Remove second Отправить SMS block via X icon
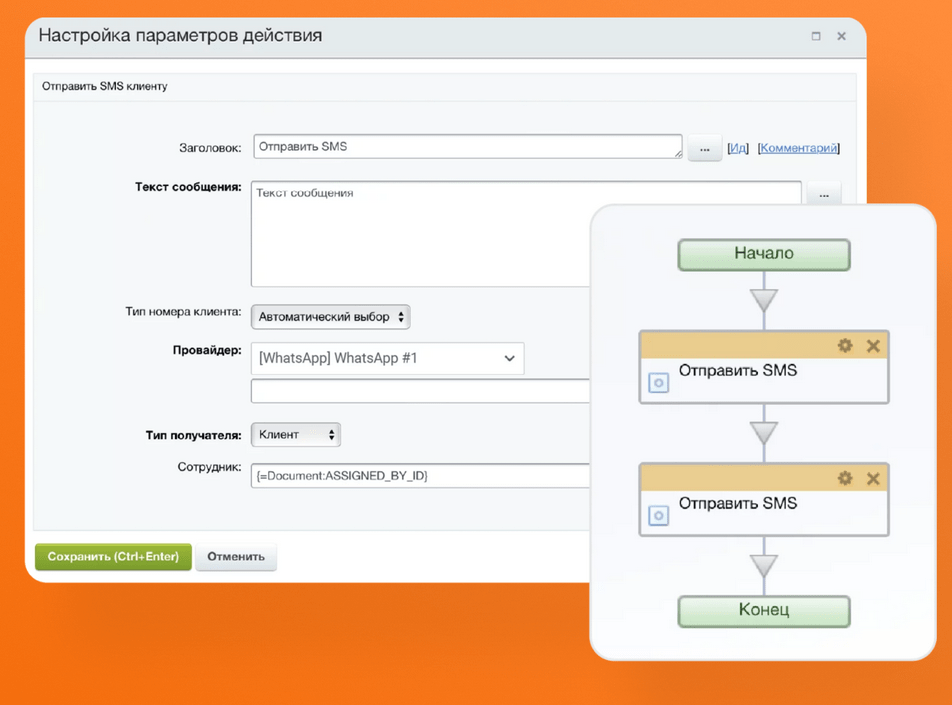The image size is (952, 705). click(x=873, y=478)
